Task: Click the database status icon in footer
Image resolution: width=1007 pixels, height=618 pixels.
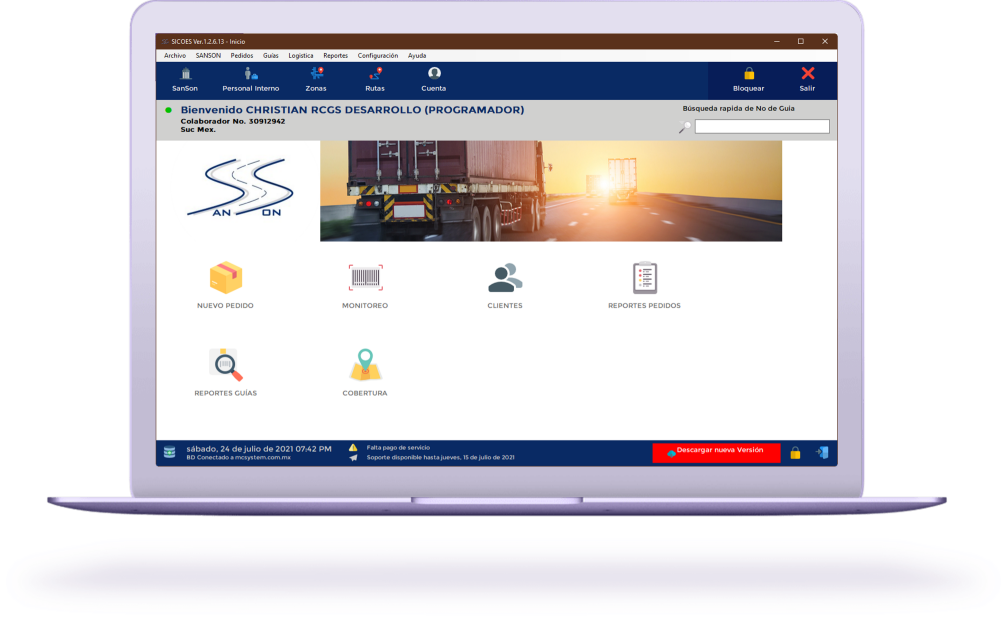Action: (x=170, y=453)
